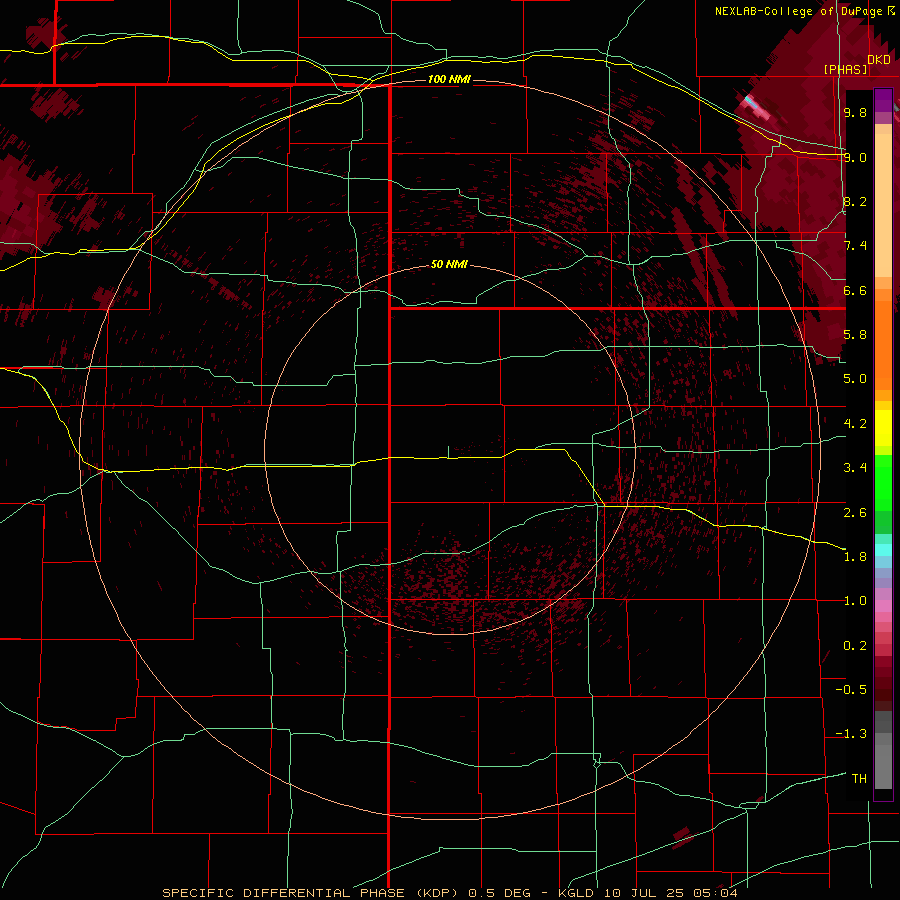
Task: Select the -0.5 legend label
Action: tap(851, 690)
